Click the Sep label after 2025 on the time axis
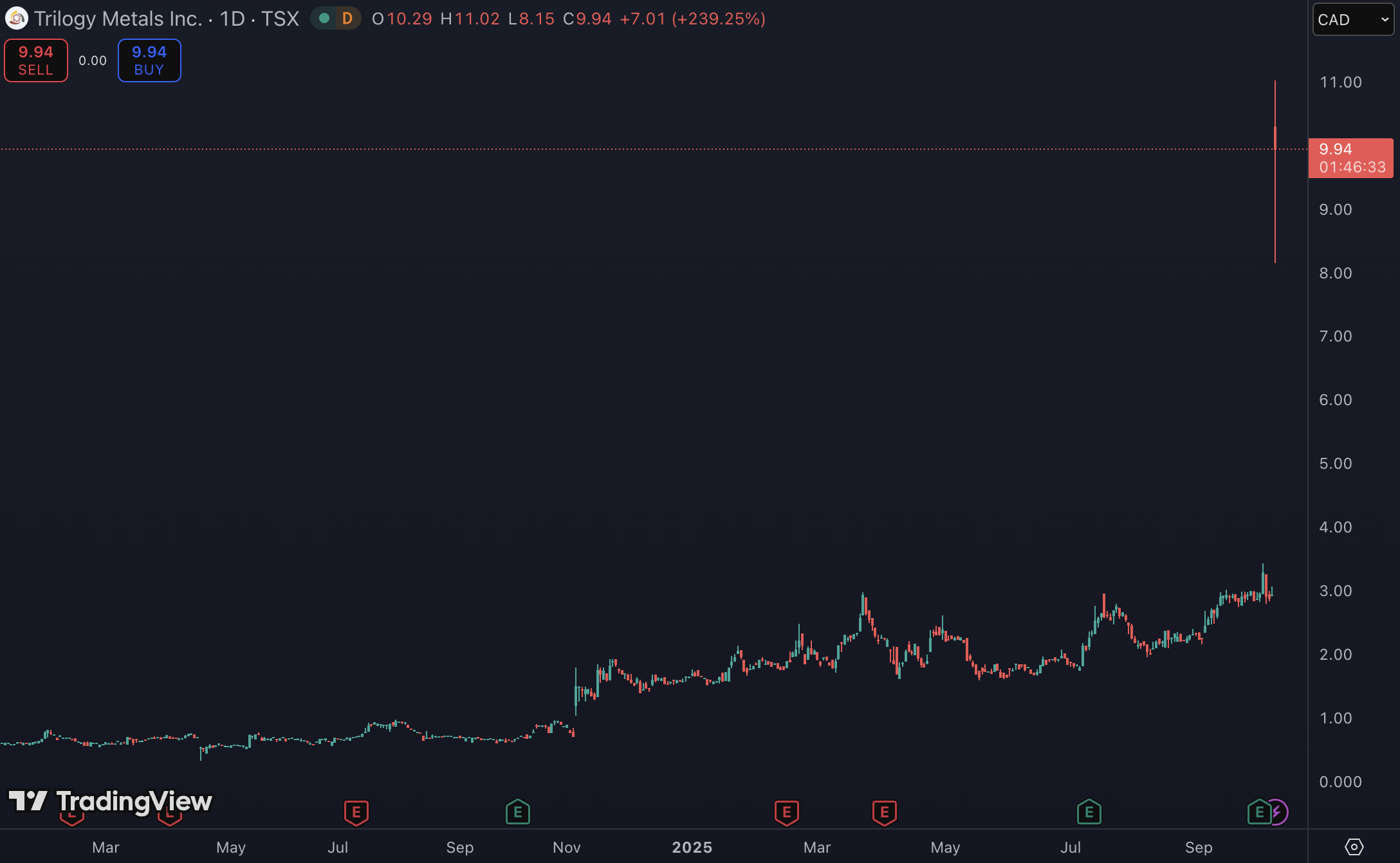1400x863 pixels. pyautogui.click(x=1199, y=848)
